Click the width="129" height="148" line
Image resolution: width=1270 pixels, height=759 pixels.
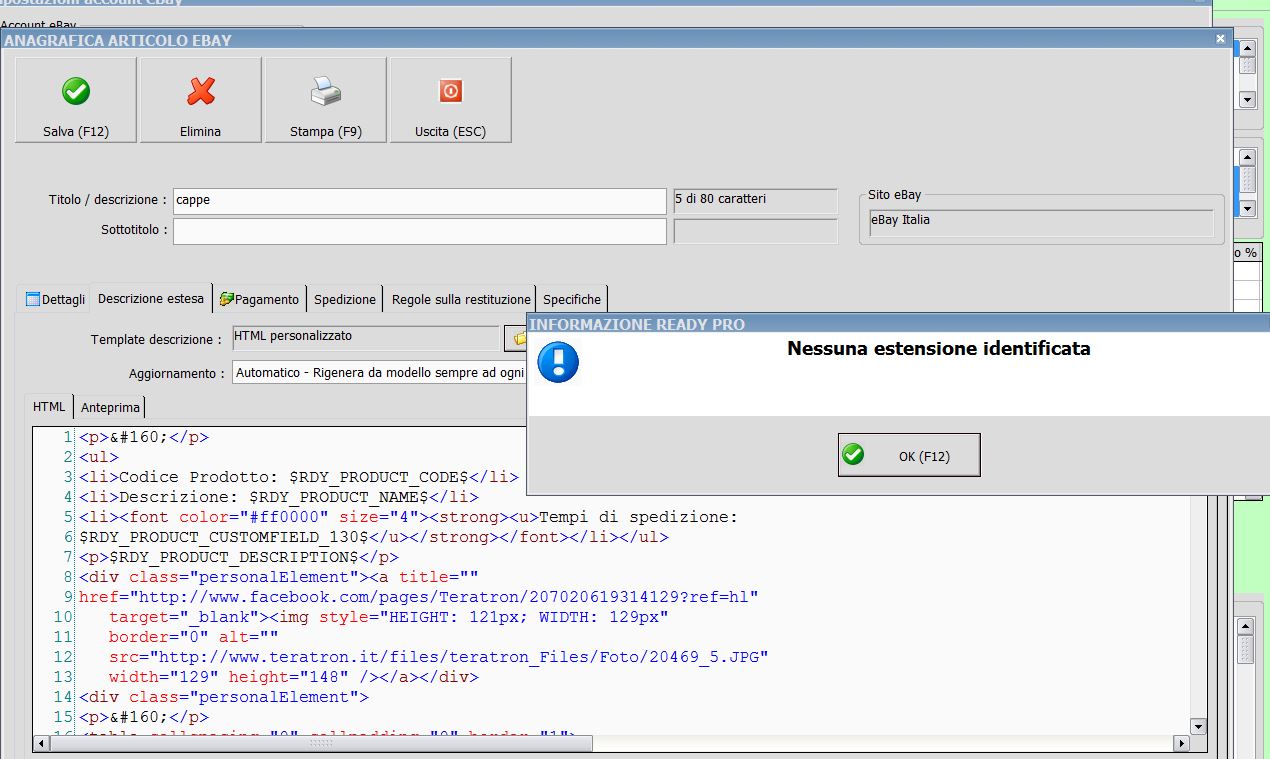point(294,677)
